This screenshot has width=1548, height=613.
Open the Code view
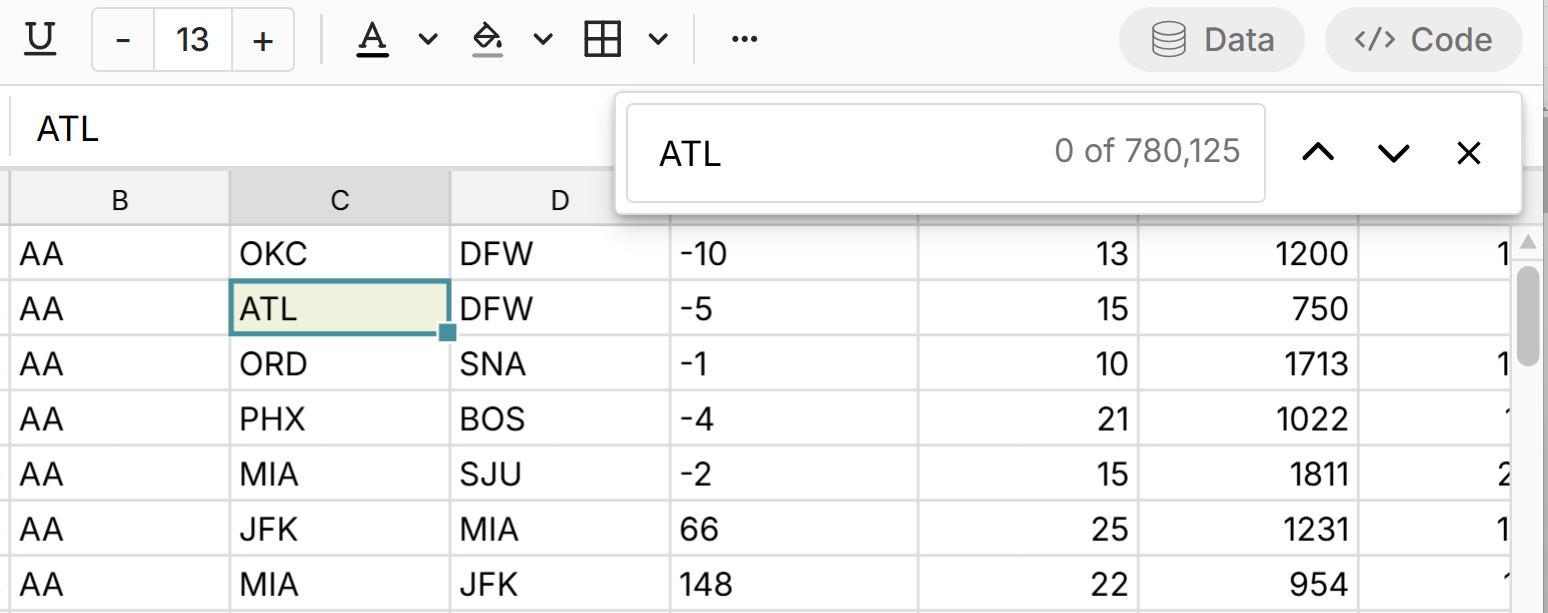(1424, 39)
